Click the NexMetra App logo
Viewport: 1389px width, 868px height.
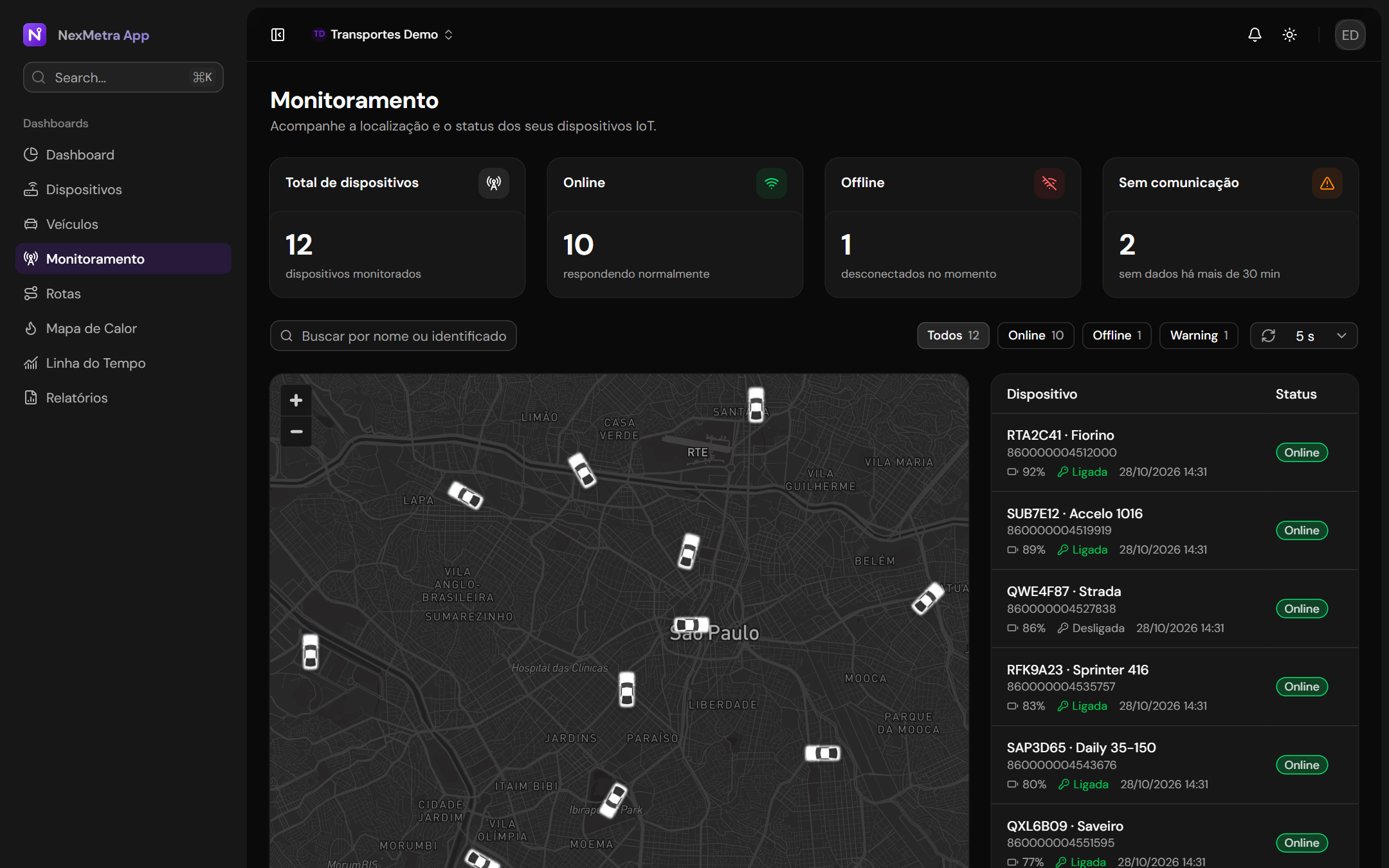35,35
